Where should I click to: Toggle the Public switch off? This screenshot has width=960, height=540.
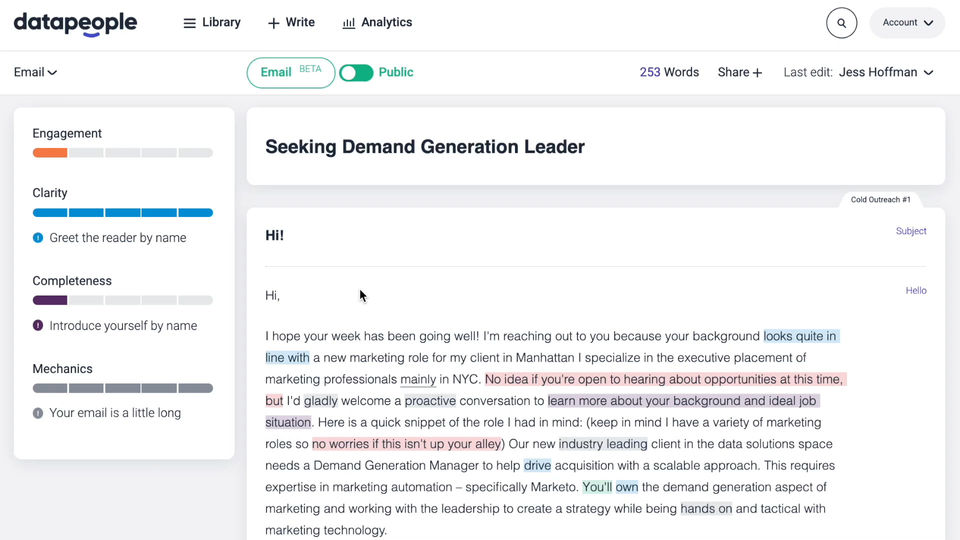click(356, 73)
